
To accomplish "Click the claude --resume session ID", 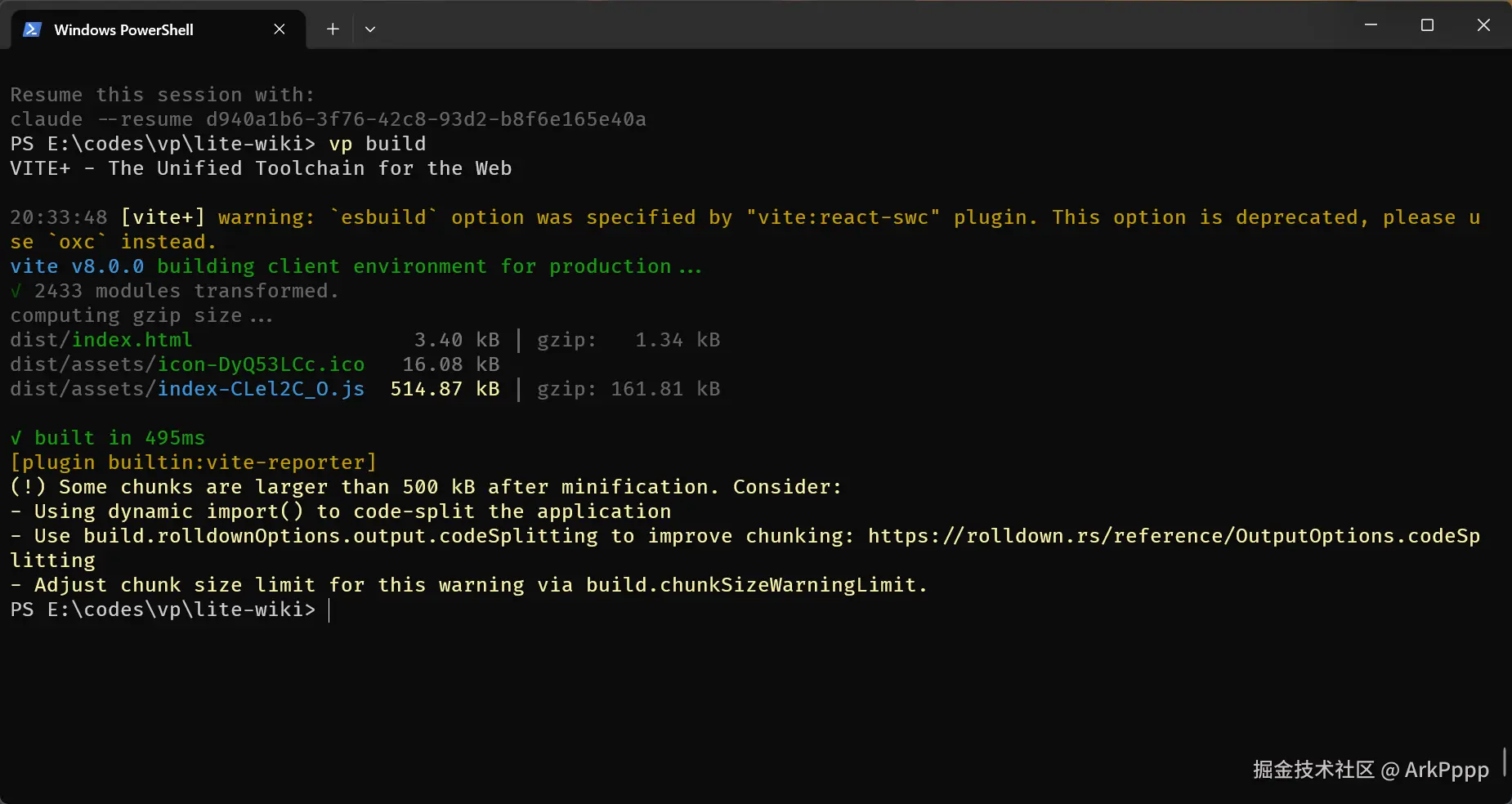I will 426,119.
